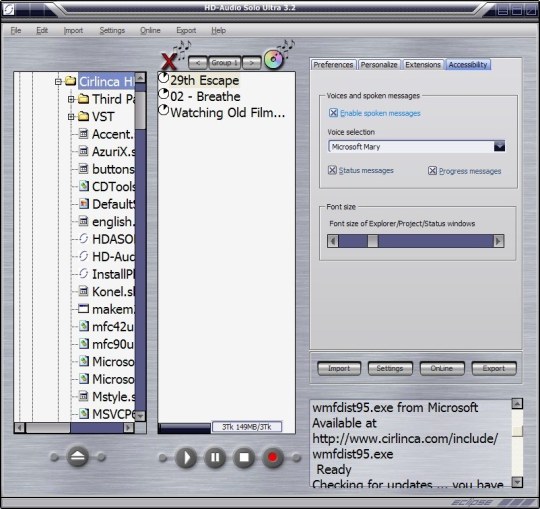Uncheck the Progress messages checkbox
Viewport: 540px width, 509px height.
coord(432,170)
